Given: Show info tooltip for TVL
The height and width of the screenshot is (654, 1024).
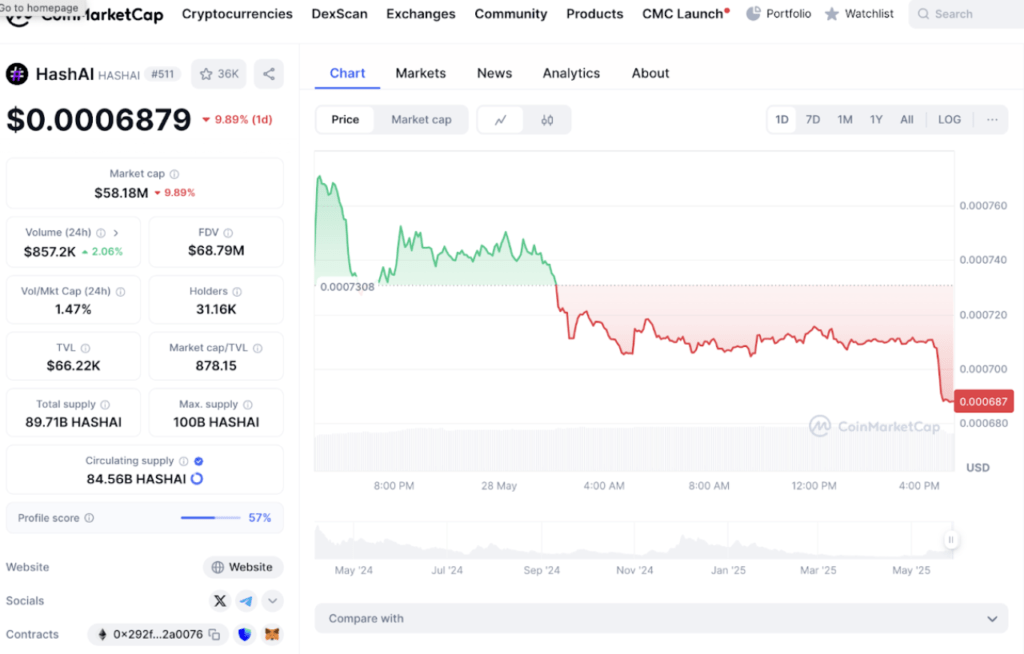Looking at the screenshot, I should coord(86,348).
